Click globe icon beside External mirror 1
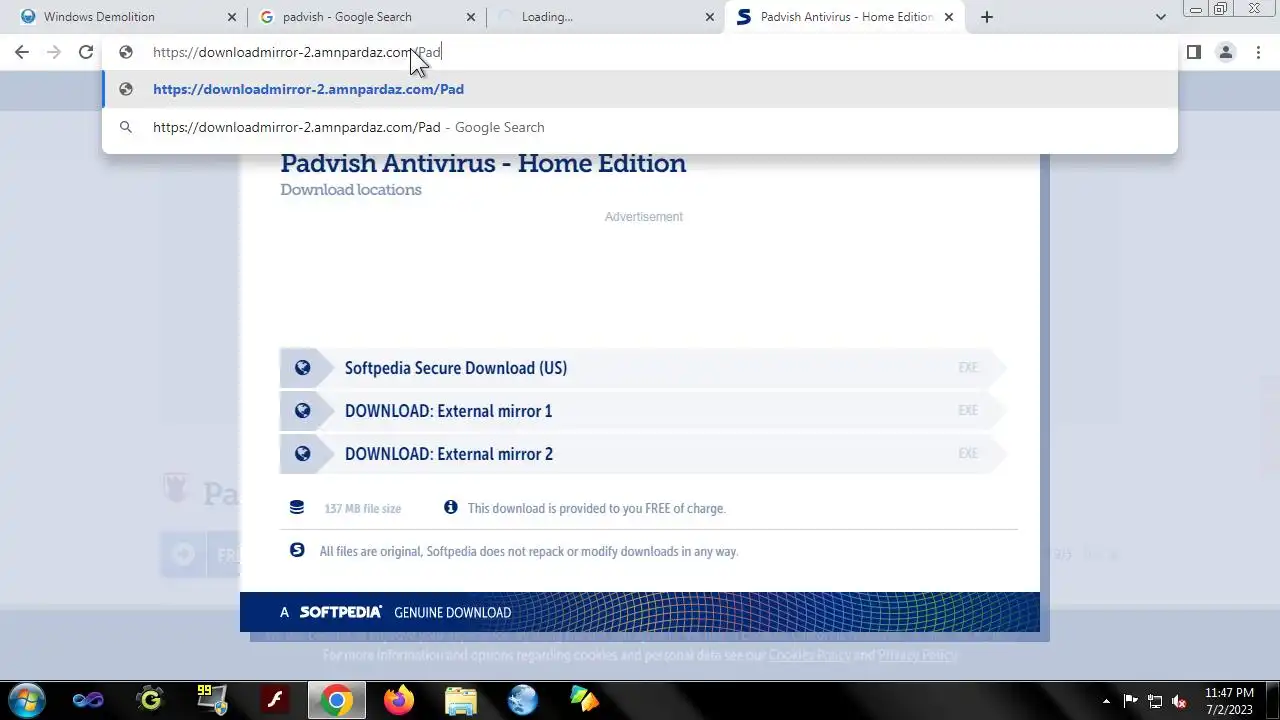This screenshot has height=720, width=1280. point(302,411)
